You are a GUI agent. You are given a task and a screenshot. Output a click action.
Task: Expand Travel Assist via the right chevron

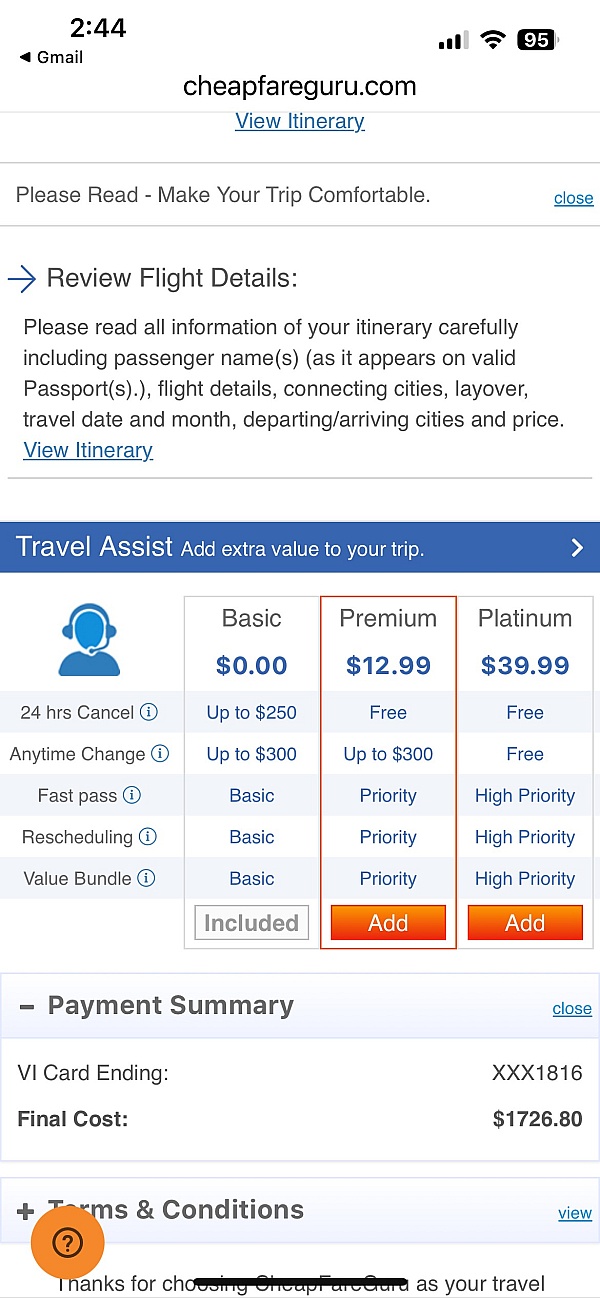tap(576, 547)
